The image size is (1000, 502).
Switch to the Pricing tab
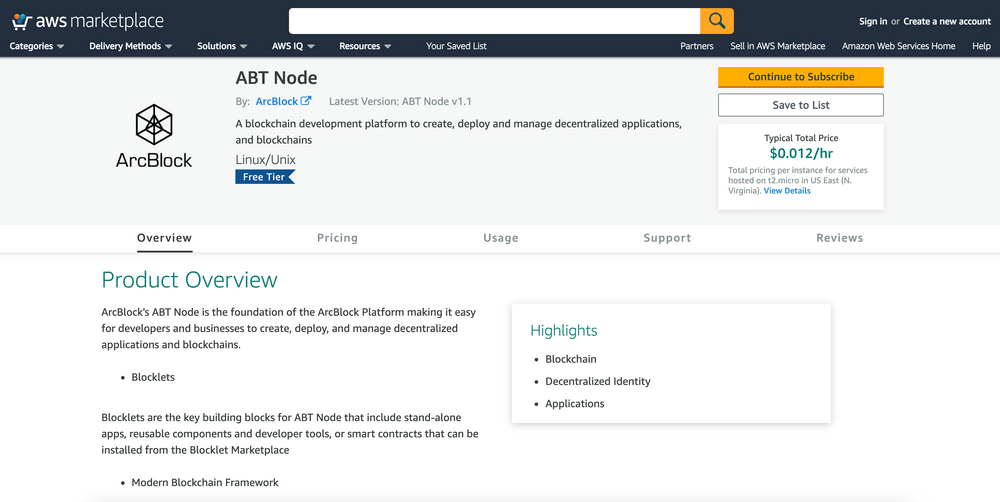pyautogui.click(x=337, y=238)
